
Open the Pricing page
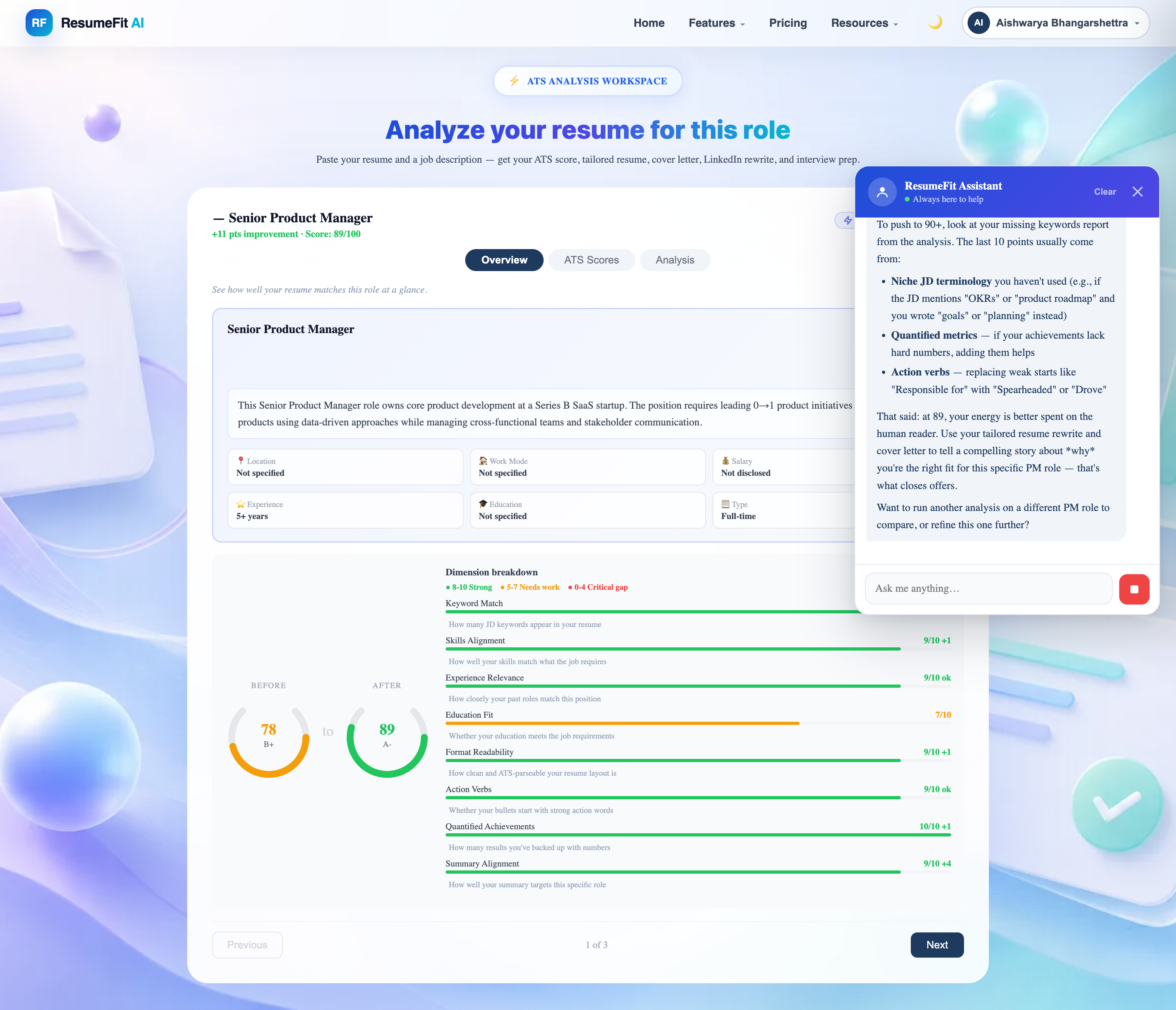788,23
